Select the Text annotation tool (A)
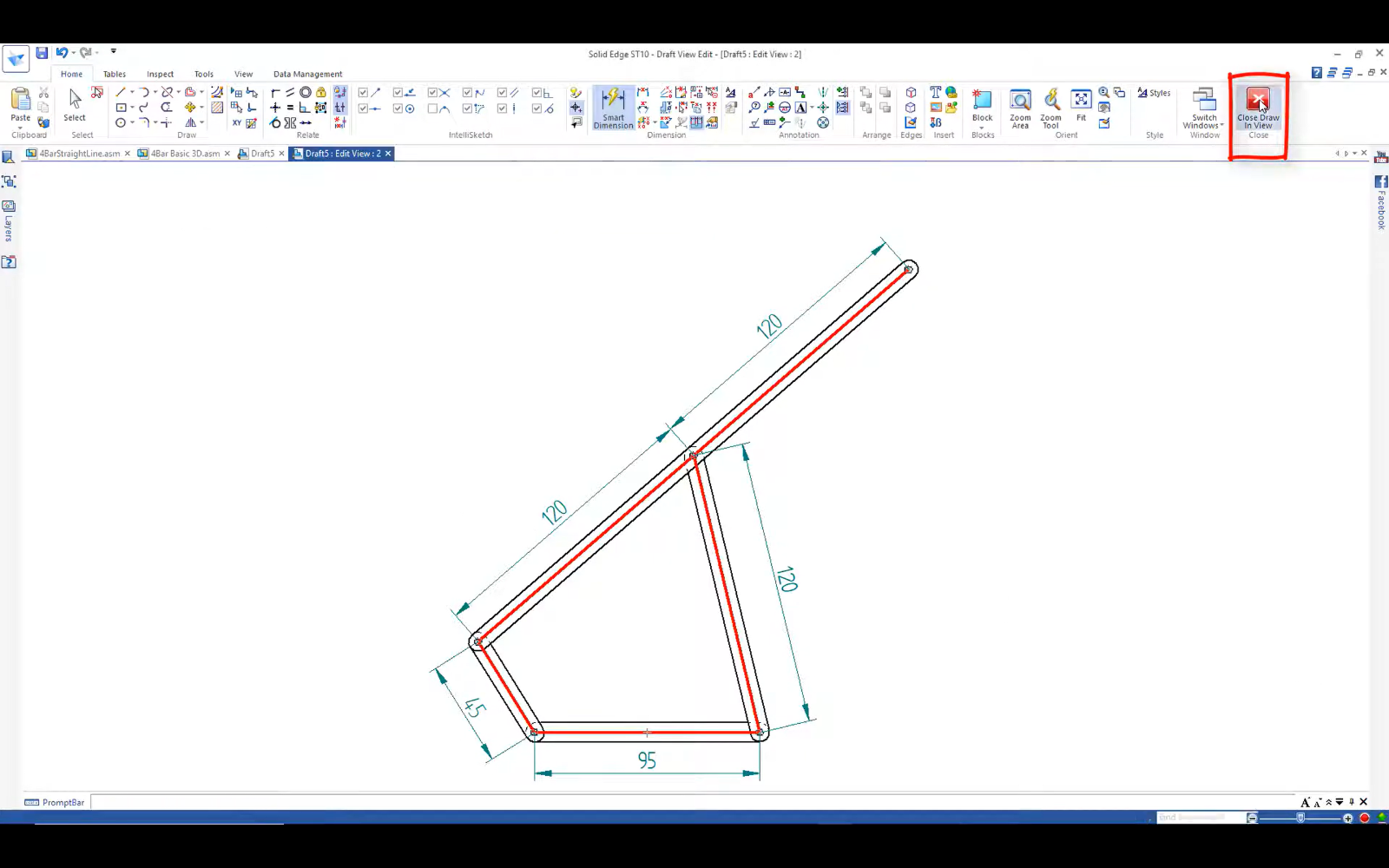1389x868 pixels. coord(800,108)
